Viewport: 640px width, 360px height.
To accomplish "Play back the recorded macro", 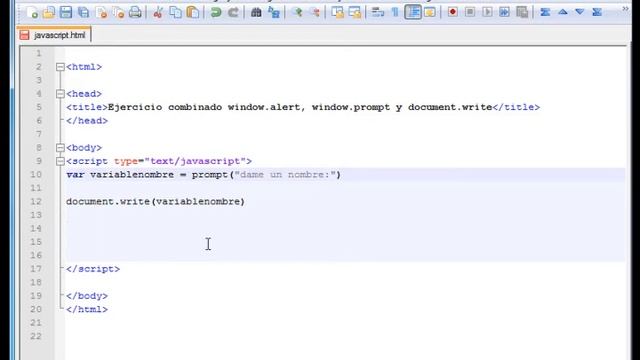I will [487, 12].
